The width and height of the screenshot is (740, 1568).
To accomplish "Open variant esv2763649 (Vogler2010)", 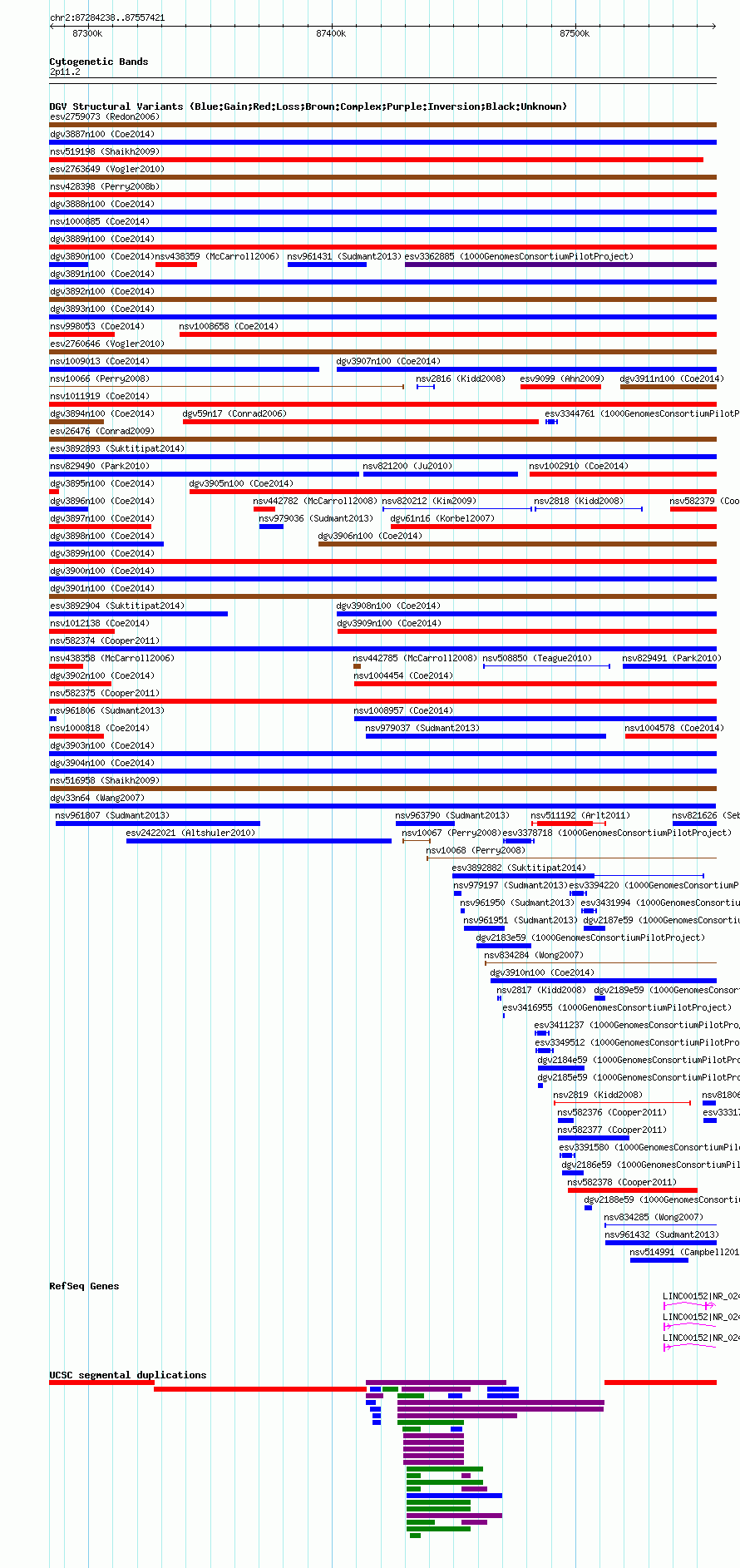I will tap(107, 169).
